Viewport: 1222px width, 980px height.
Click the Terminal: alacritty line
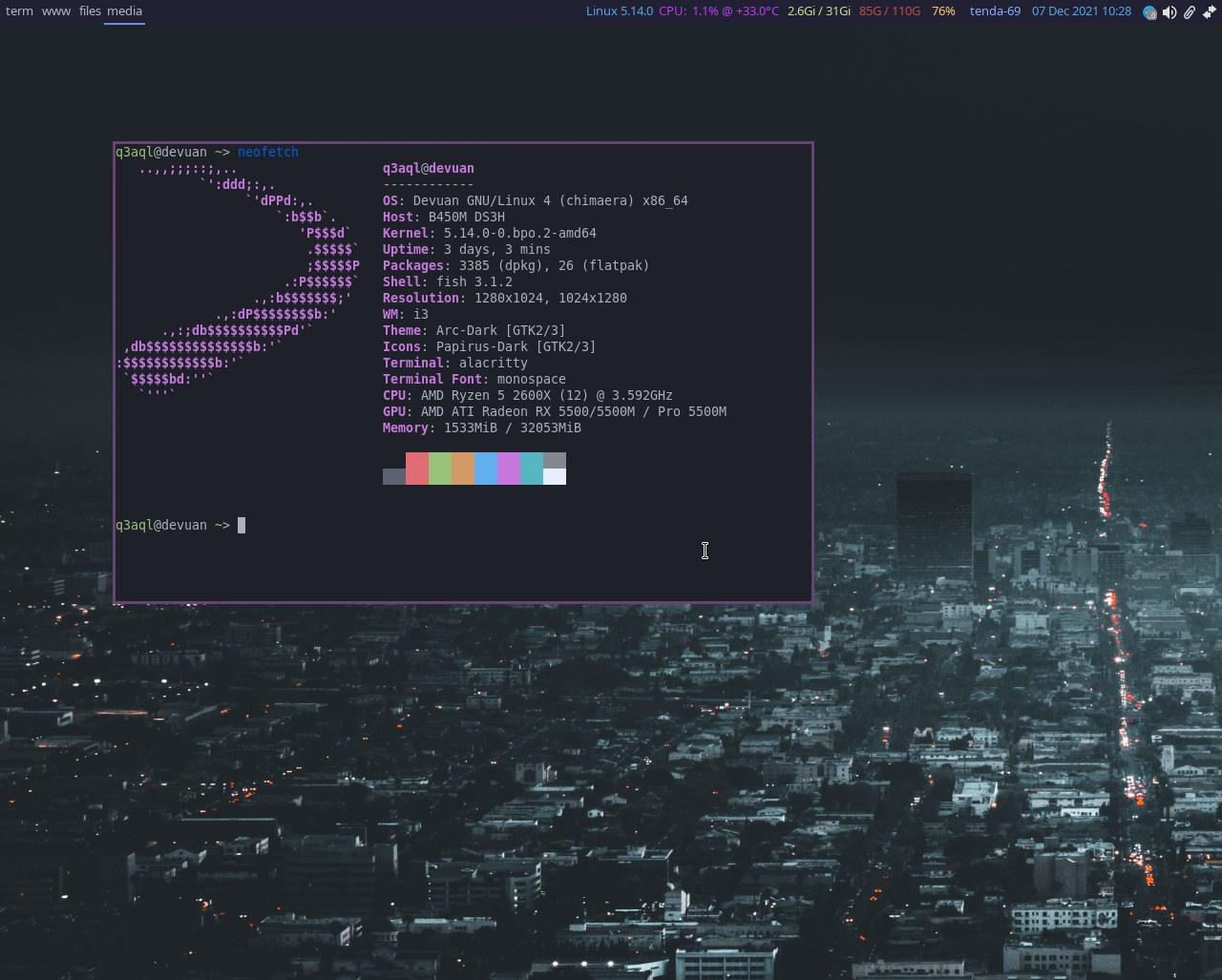[455, 363]
